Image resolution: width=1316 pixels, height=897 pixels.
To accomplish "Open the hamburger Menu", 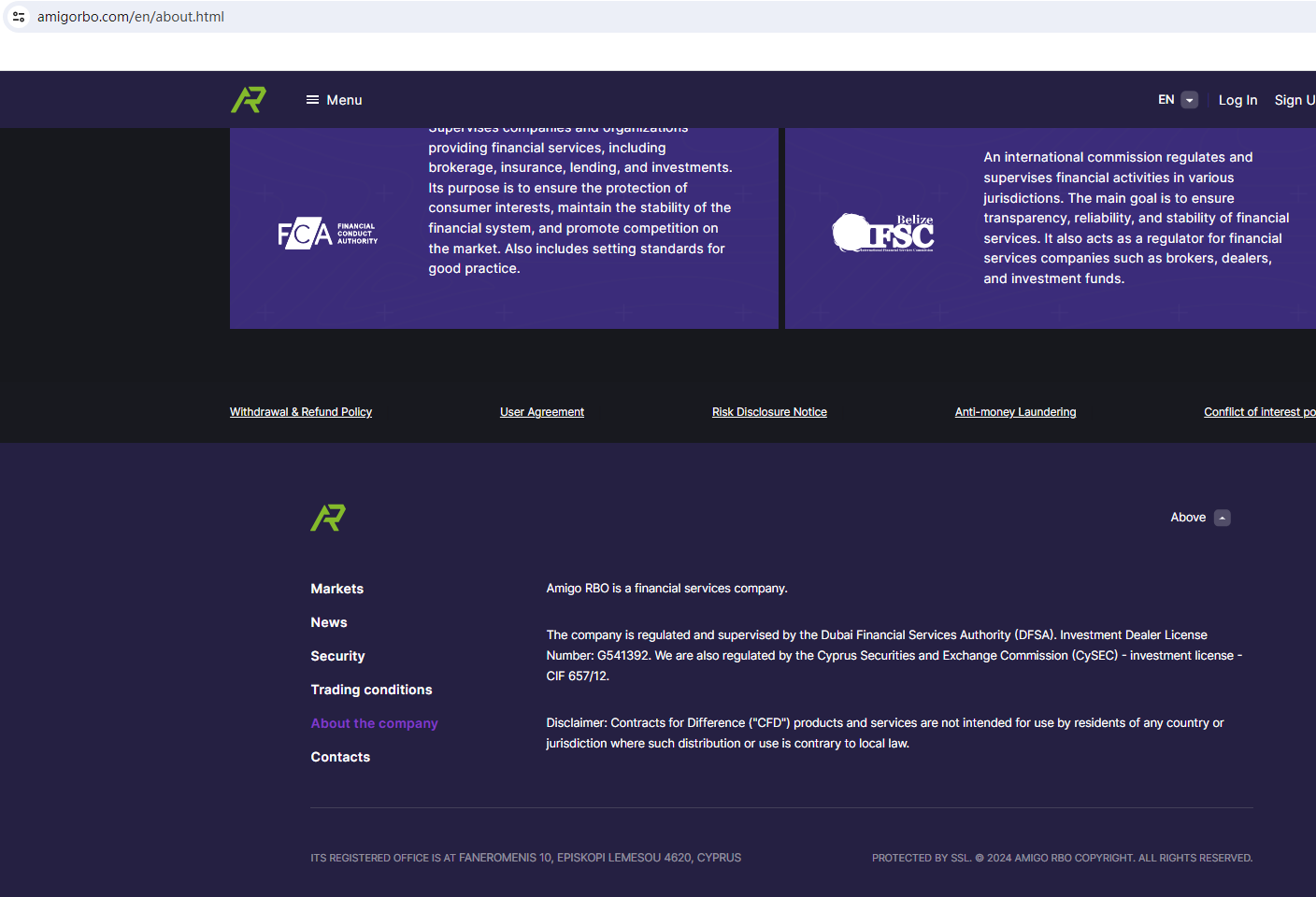I will [334, 100].
